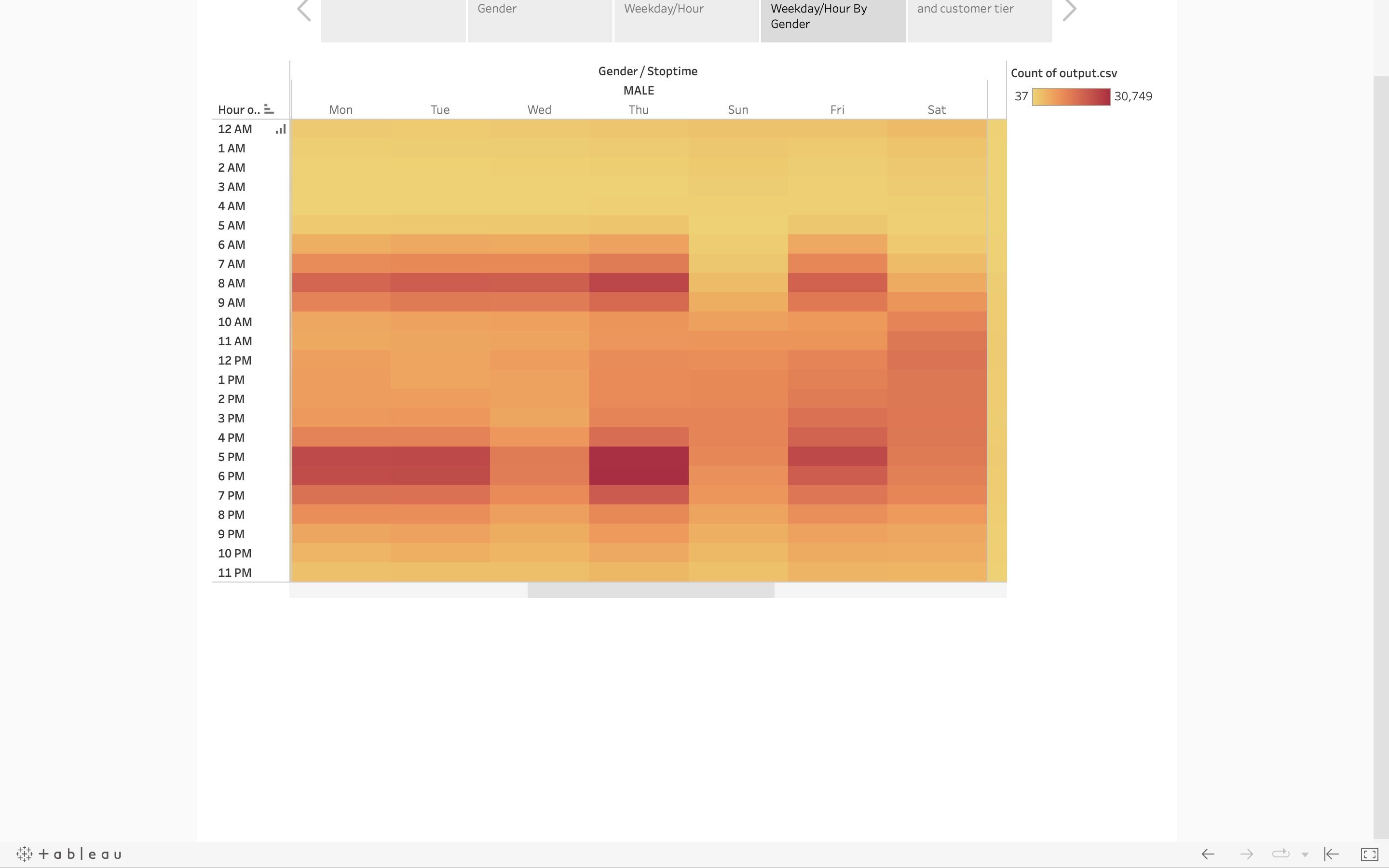This screenshot has height=868, width=1389.
Task: Click the sort icon beside the Hour header
Action: coord(270,108)
